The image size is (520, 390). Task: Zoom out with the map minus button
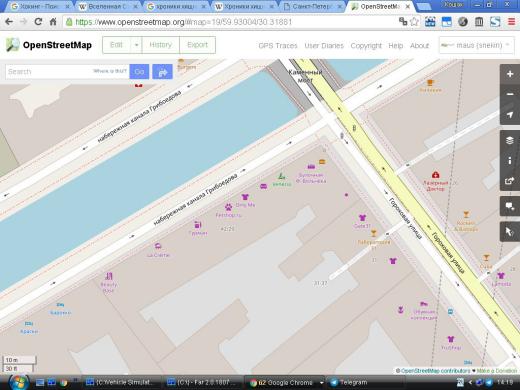pyautogui.click(x=510, y=94)
